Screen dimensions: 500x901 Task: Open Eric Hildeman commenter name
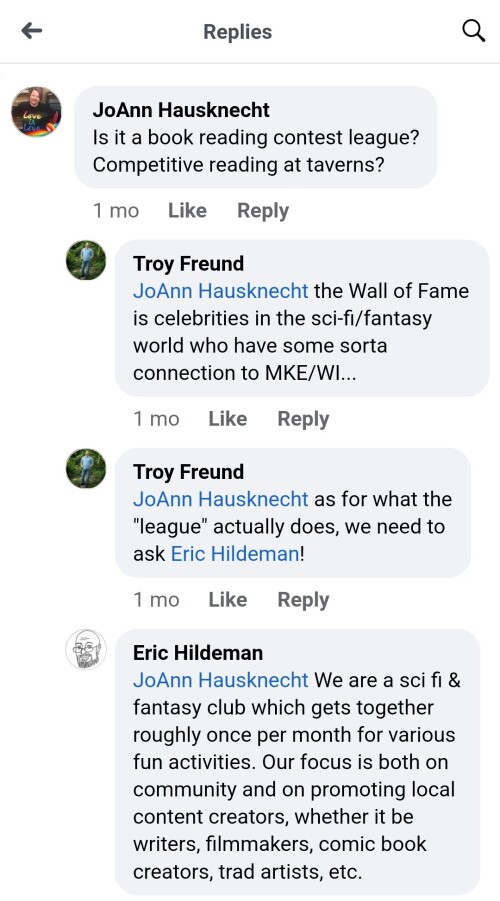point(198,653)
